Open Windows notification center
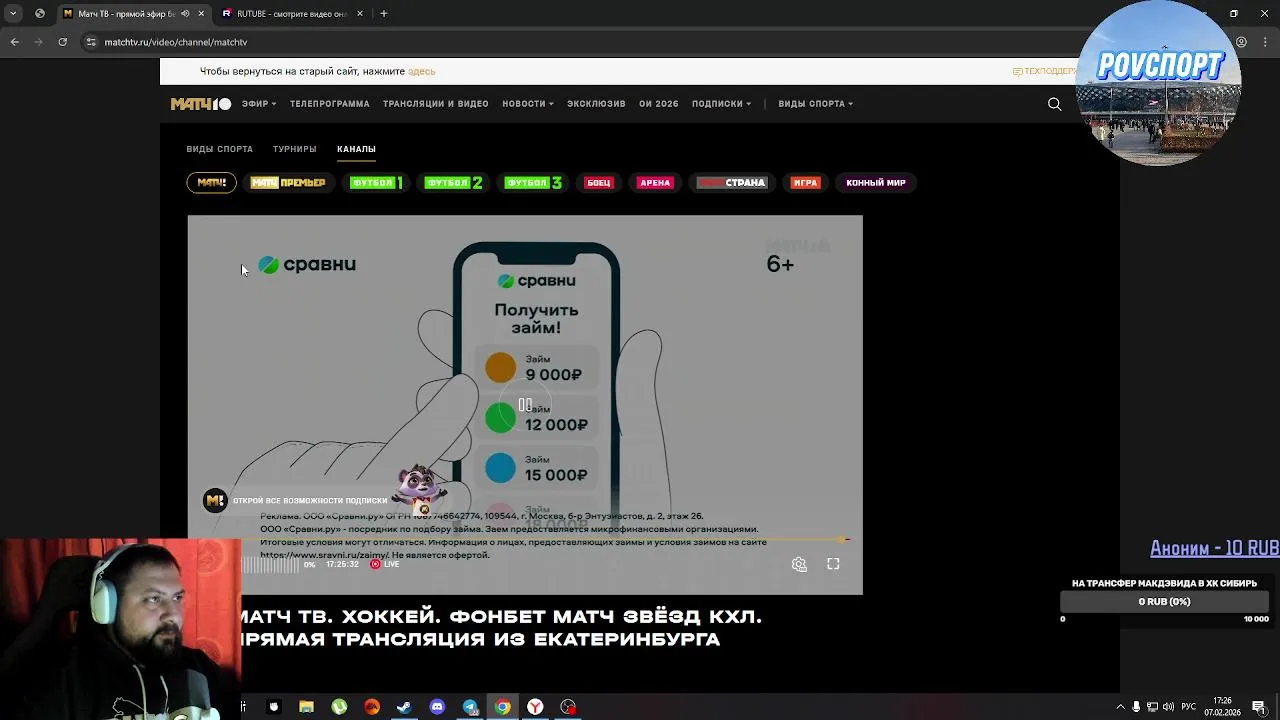Screen dimensions: 1280x720 click(1259, 707)
